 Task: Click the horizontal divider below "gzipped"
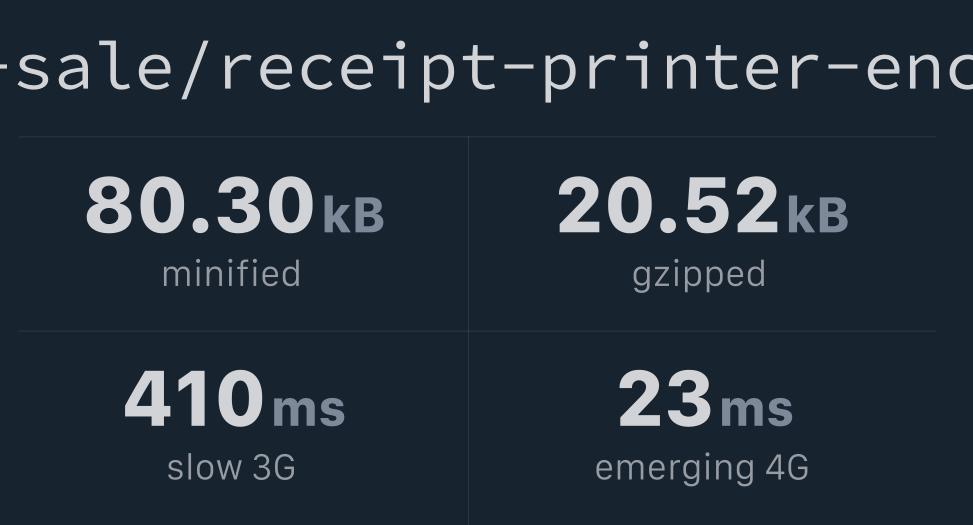pyautogui.click(x=702, y=331)
